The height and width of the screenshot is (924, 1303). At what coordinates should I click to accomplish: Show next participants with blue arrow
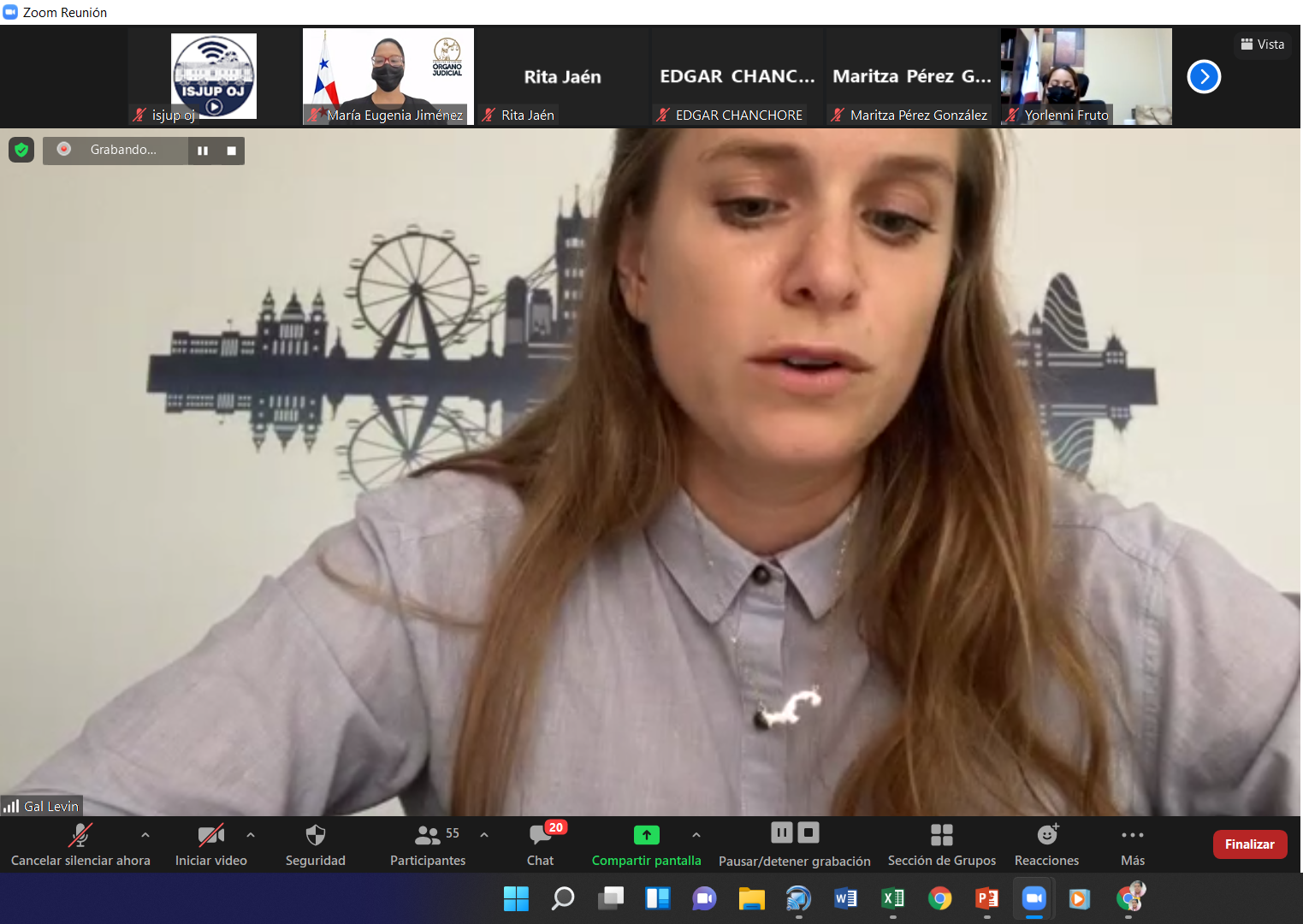(x=1204, y=77)
